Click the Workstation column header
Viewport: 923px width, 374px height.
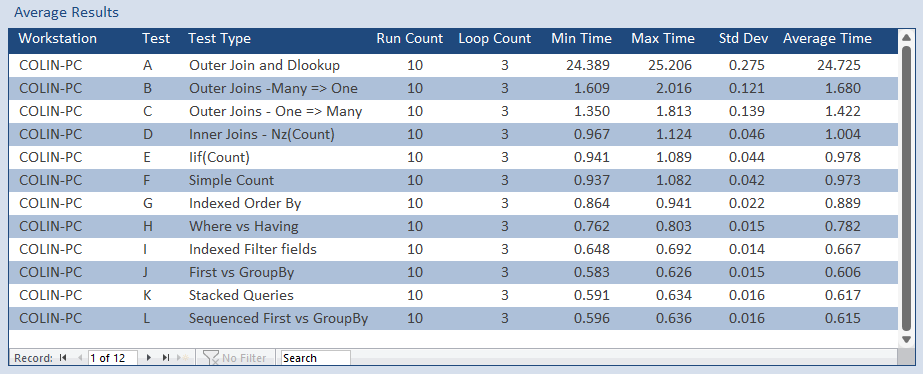[58, 39]
